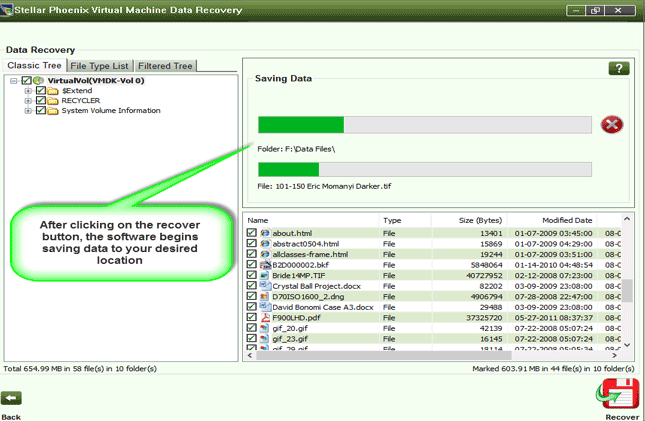645x421 pixels.
Task: Click the file list scroll up arrow
Action: 627,219
